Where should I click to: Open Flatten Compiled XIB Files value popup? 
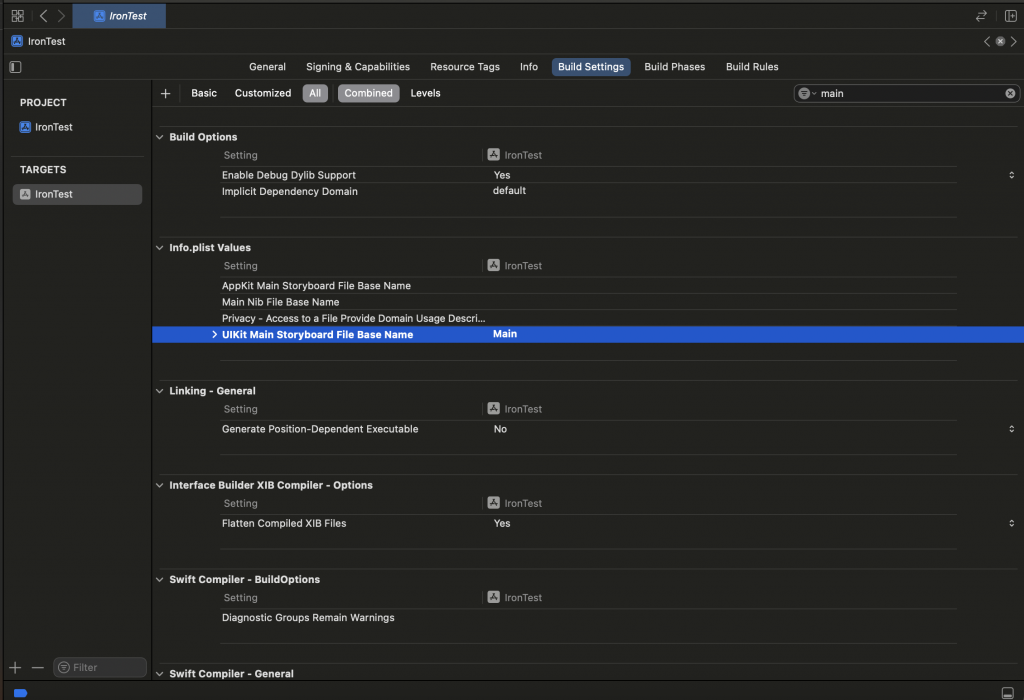(x=1011, y=523)
